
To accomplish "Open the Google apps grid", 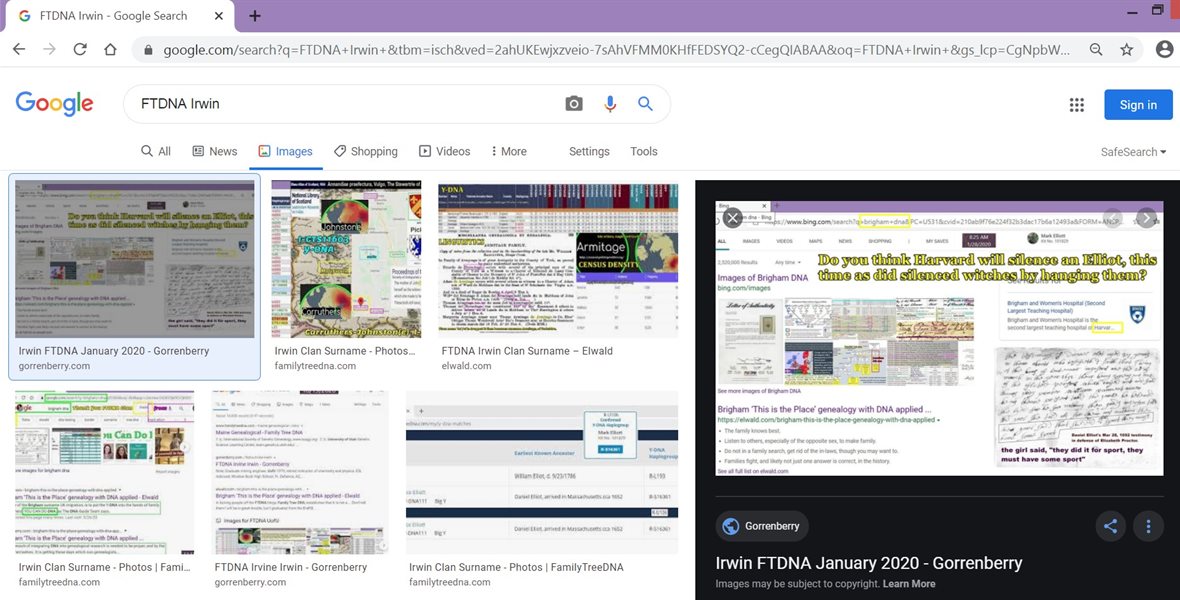I will tap(1076, 105).
